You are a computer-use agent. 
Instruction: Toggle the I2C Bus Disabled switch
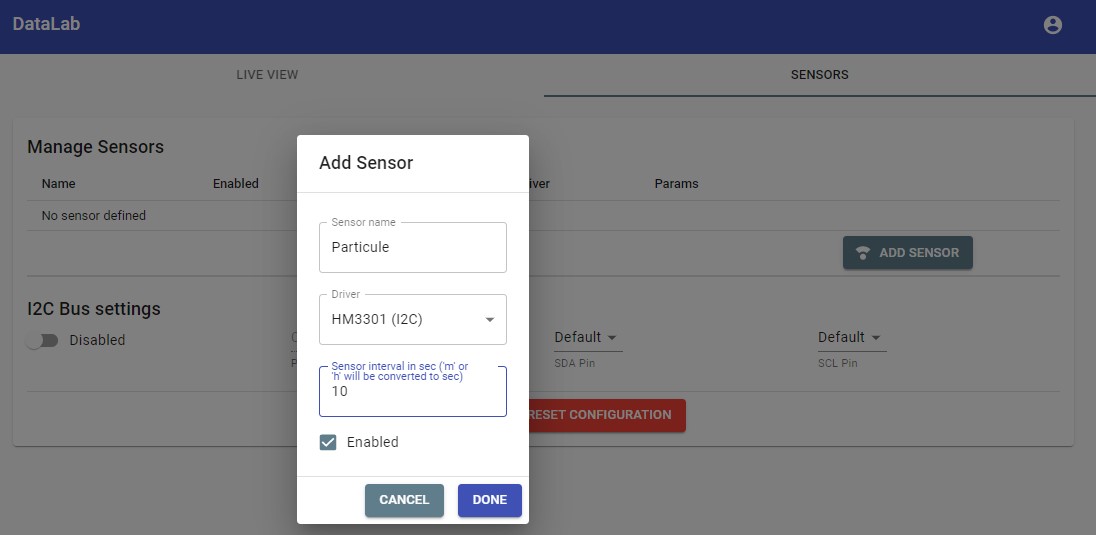point(42,341)
